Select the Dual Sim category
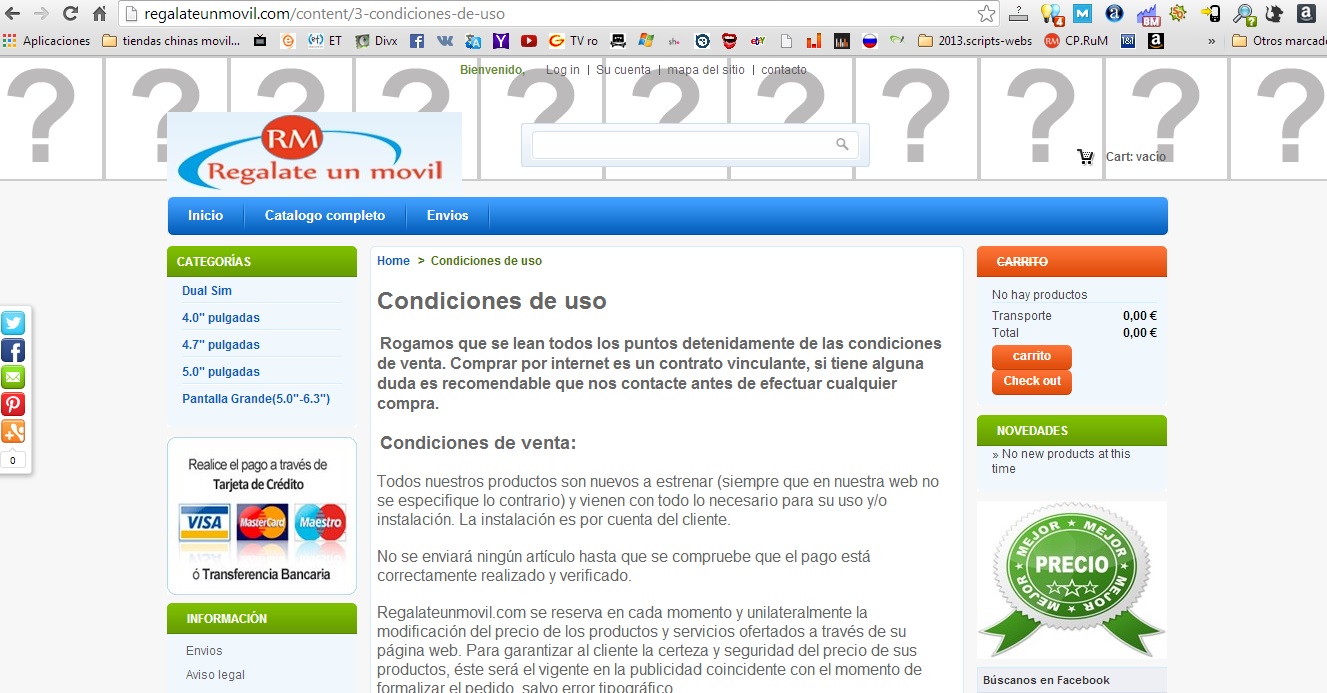 point(207,291)
